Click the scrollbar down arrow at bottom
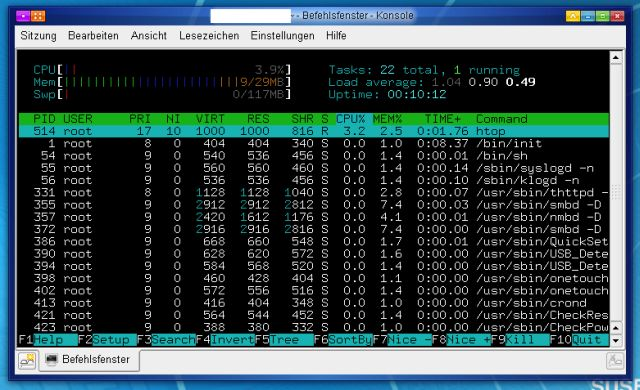The image size is (640, 390). click(616, 340)
